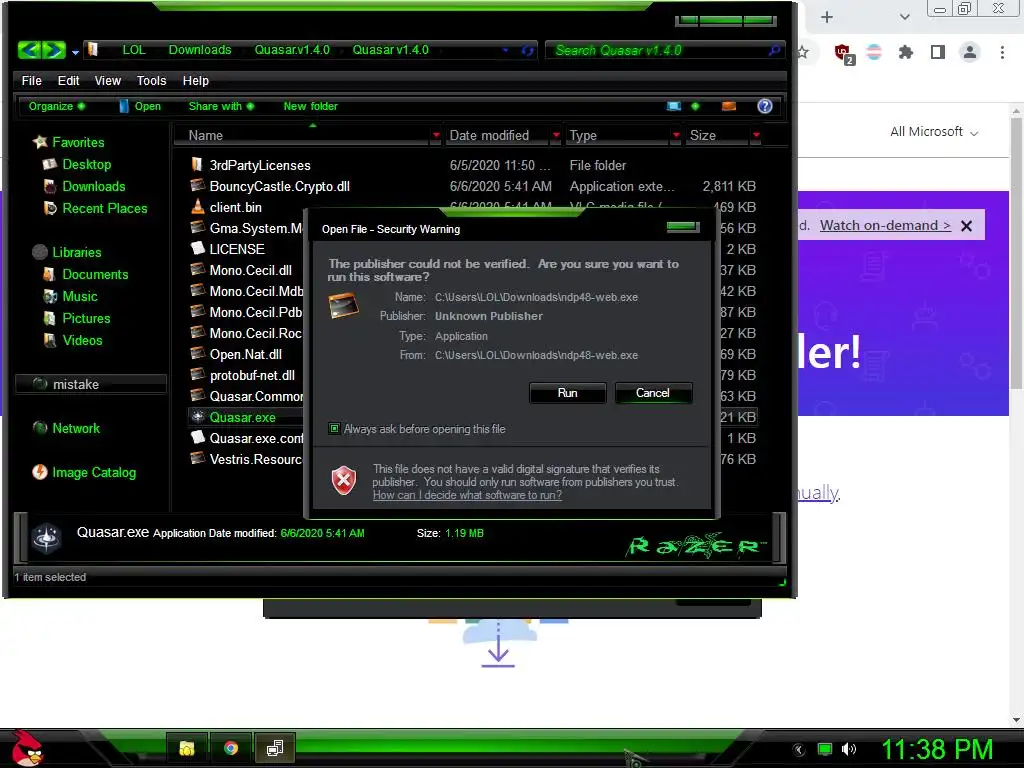1024x768 pixels.
Task: Select Open.Nat.dll file
Action: click(x=246, y=354)
